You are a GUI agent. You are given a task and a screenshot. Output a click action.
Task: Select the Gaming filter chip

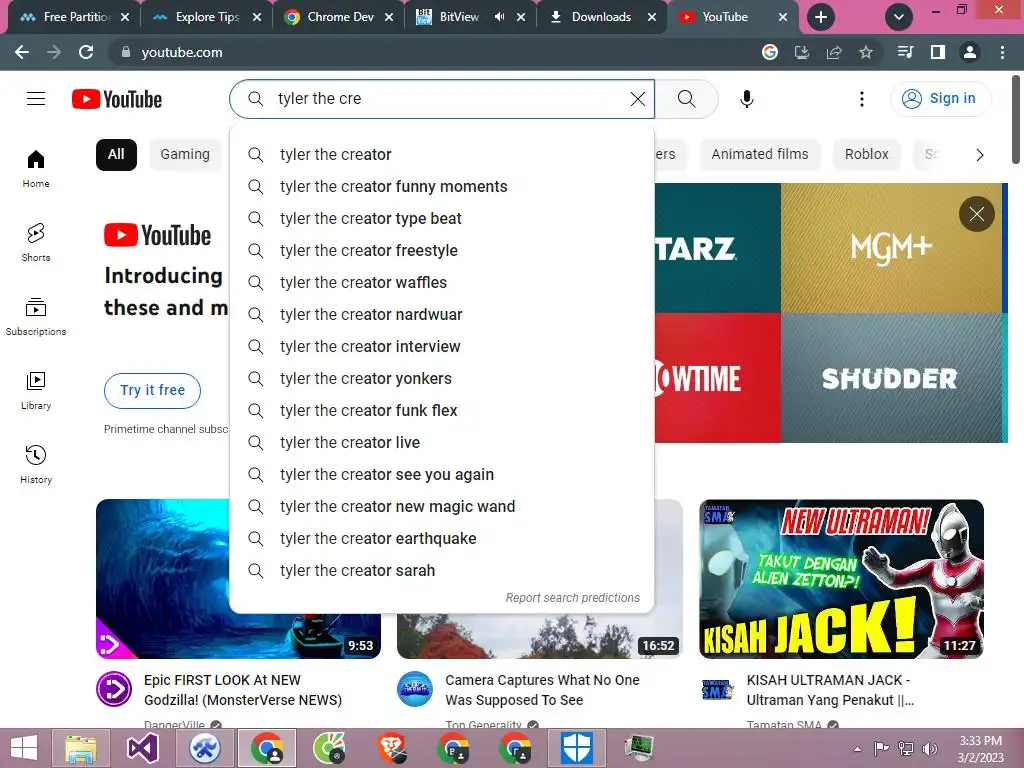pos(185,155)
